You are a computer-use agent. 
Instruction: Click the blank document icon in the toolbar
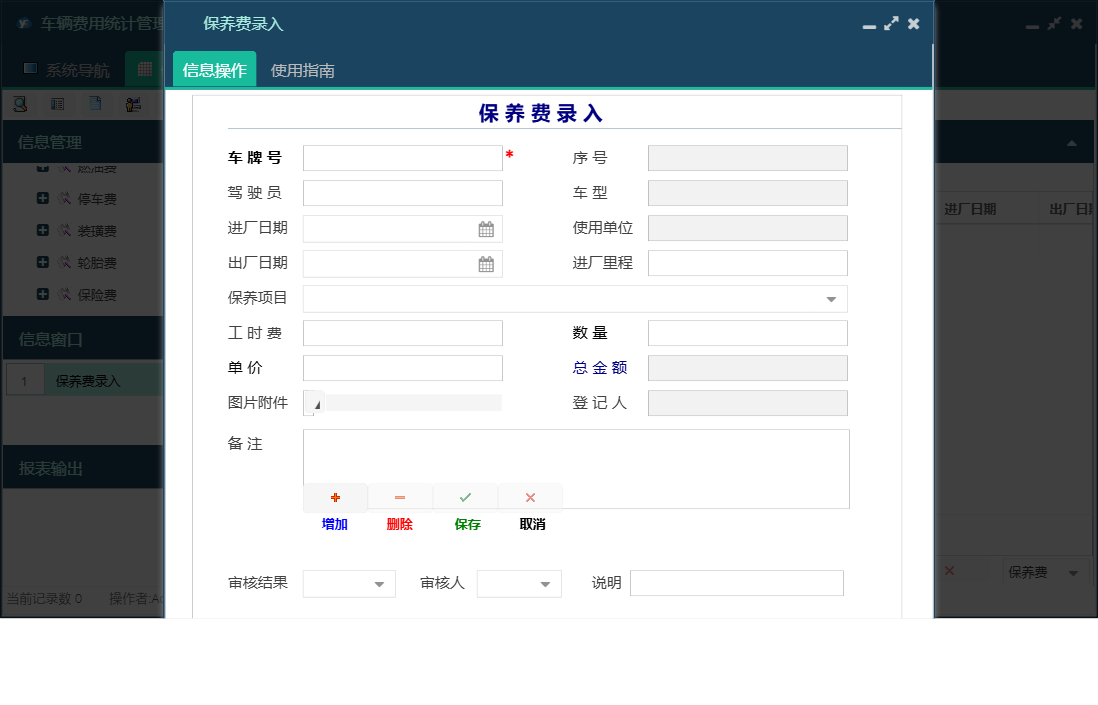pyautogui.click(x=96, y=103)
